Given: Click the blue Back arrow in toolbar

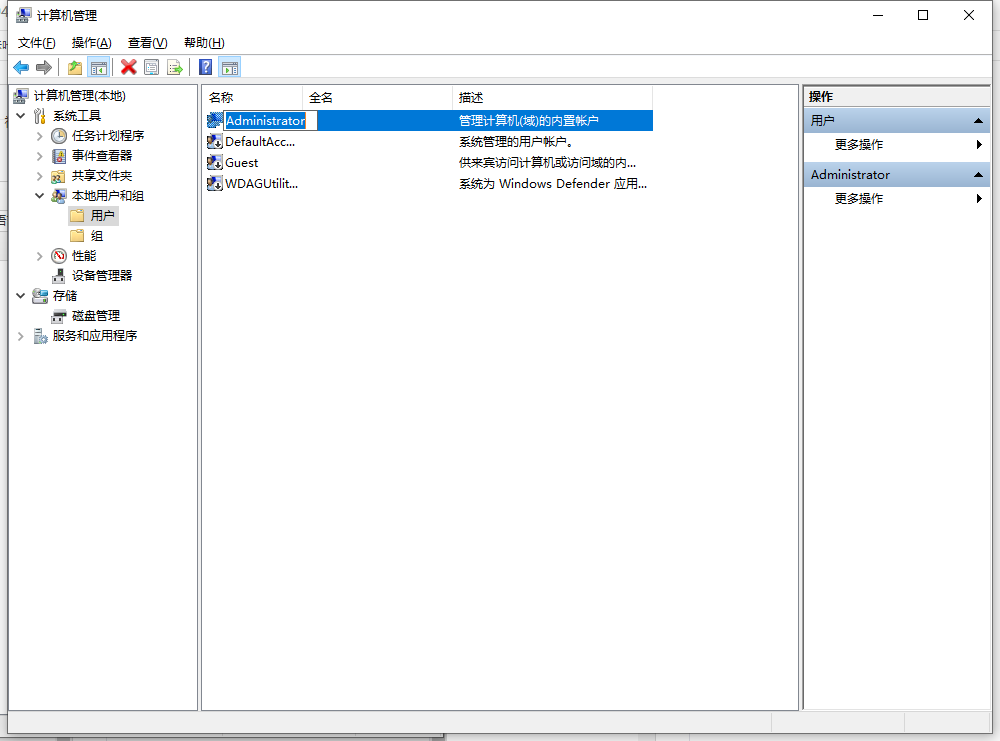Looking at the screenshot, I should [x=21, y=67].
